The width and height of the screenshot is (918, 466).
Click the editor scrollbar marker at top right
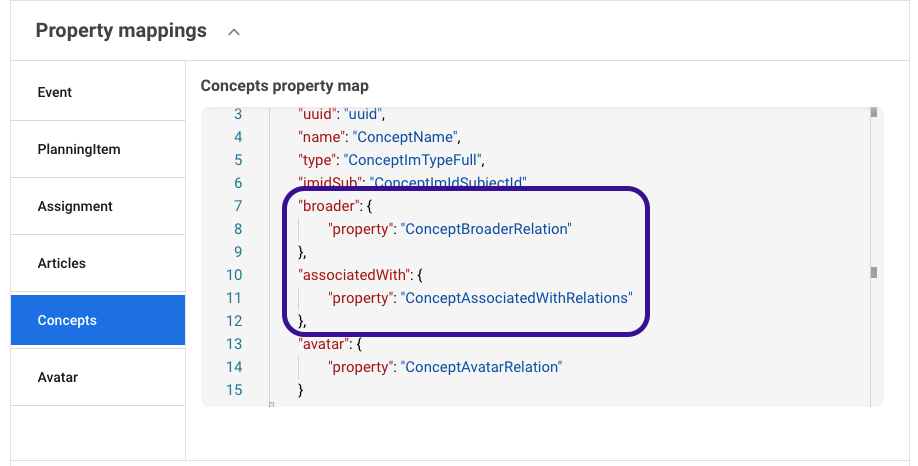873,113
